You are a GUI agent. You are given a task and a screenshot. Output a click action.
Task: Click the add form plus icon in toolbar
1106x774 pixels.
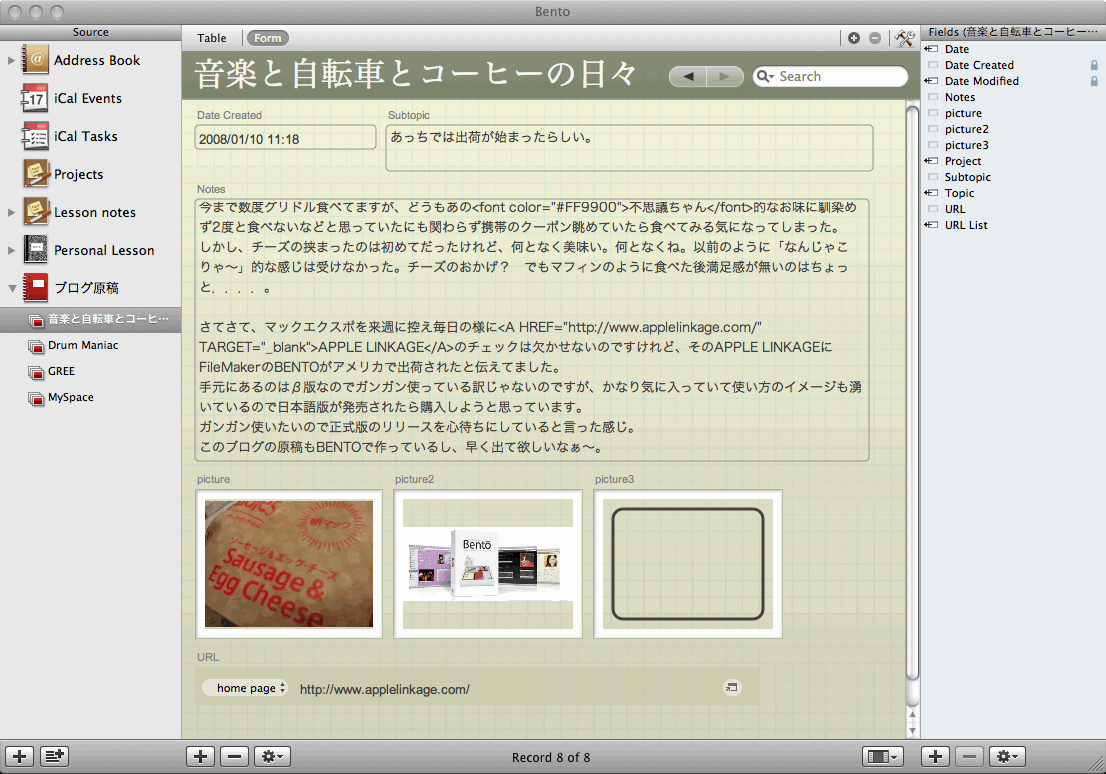click(853, 38)
